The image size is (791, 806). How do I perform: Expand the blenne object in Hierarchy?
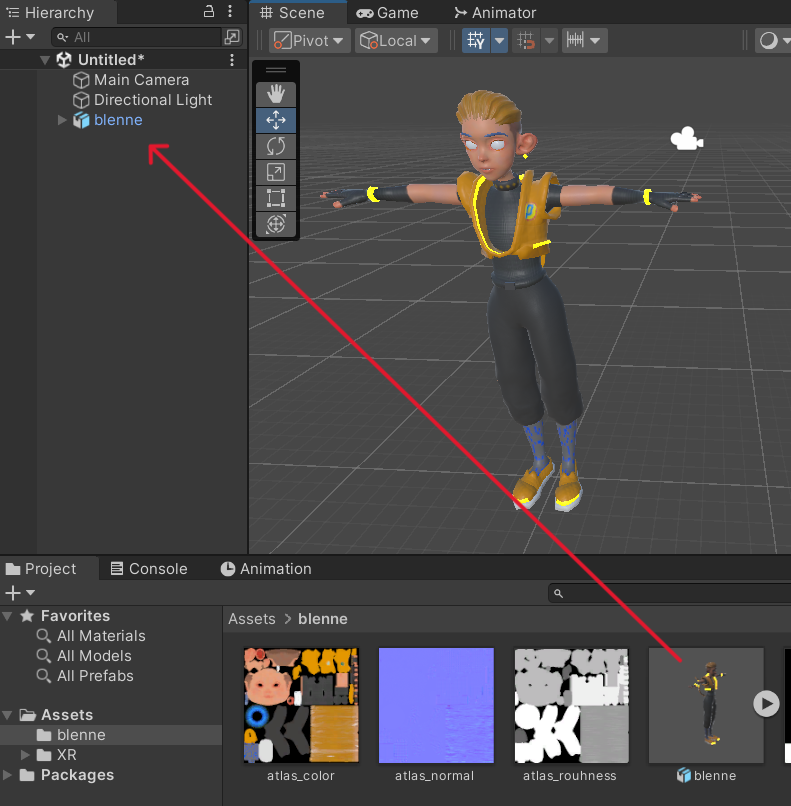click(62, 120)
